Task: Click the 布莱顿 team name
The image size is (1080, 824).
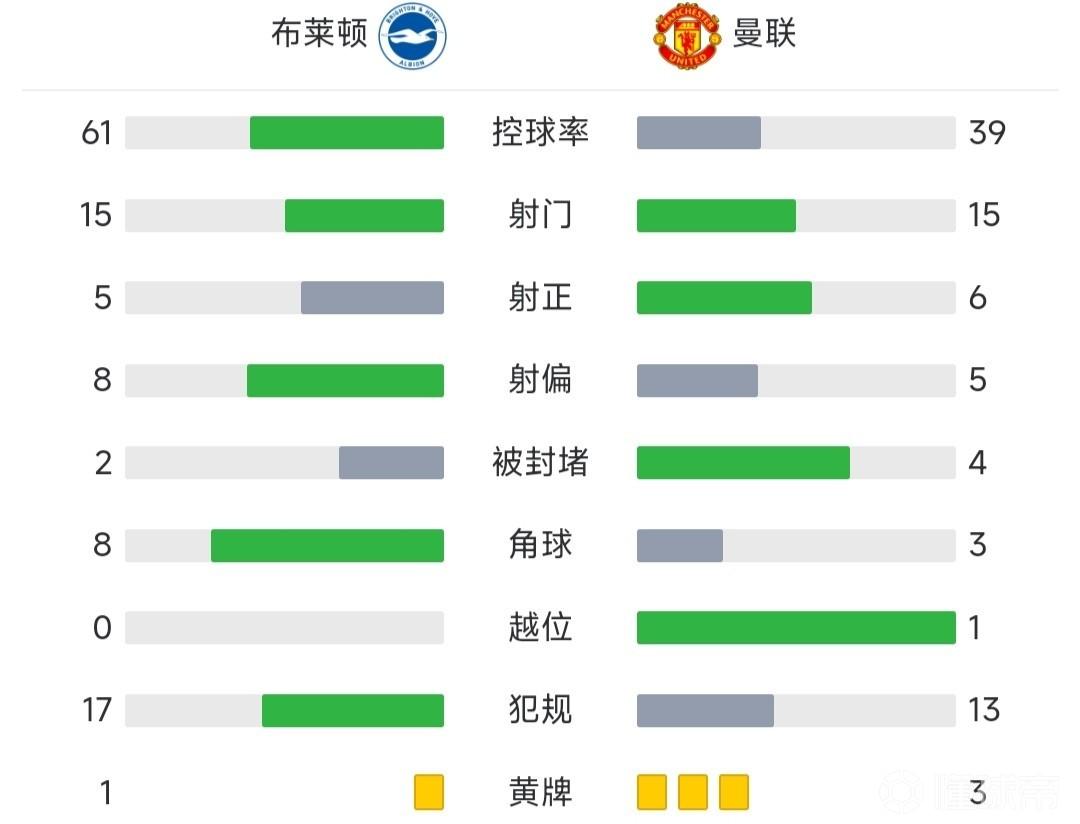Action: pos(319,34)
